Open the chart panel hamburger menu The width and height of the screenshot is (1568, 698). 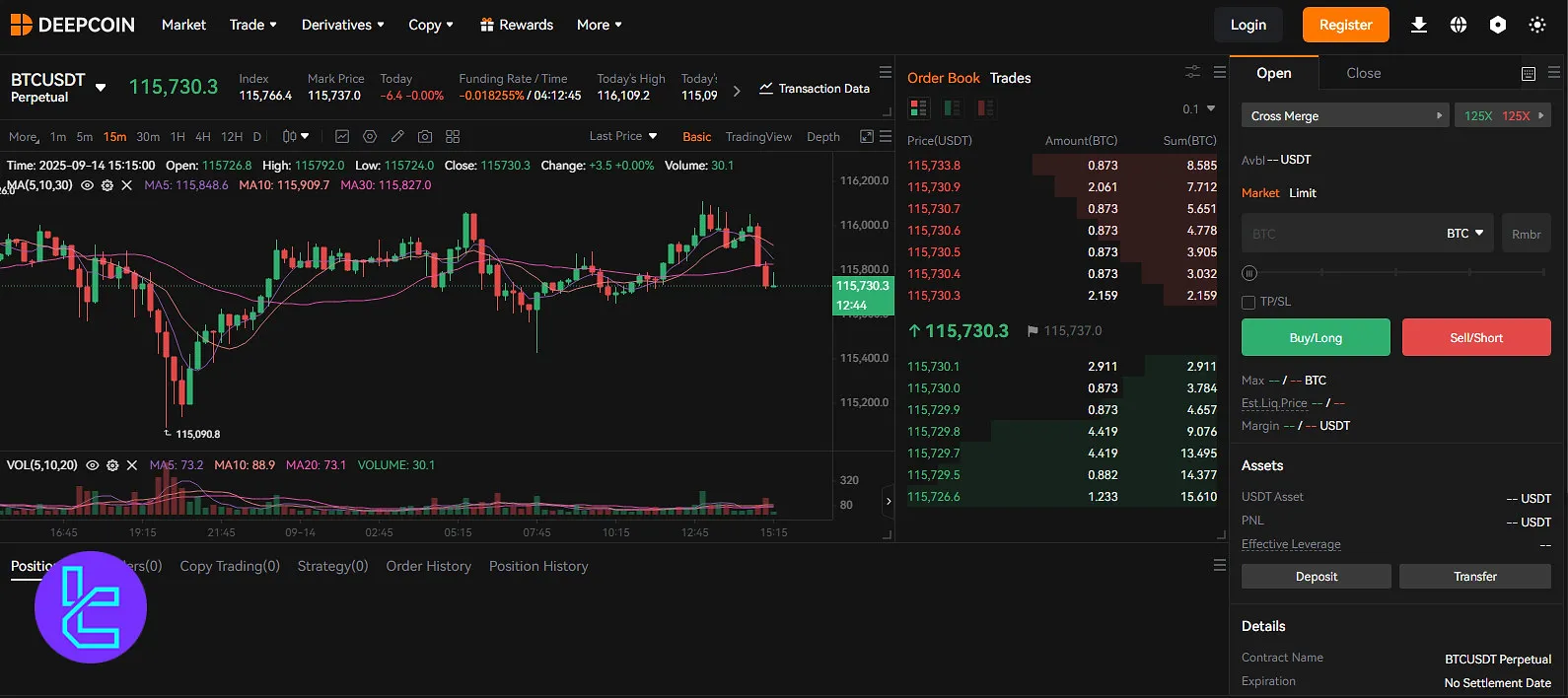pos(886,136)
